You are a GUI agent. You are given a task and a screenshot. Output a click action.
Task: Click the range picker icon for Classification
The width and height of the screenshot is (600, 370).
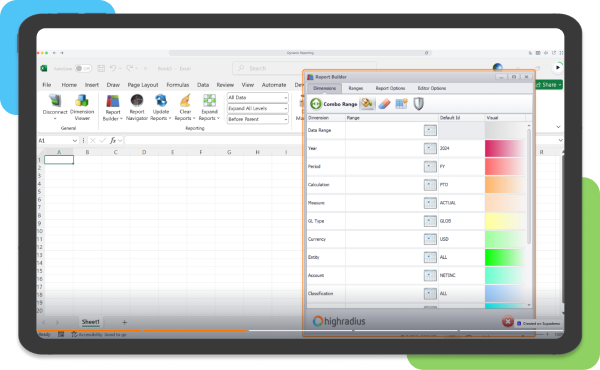pos(430,293)
